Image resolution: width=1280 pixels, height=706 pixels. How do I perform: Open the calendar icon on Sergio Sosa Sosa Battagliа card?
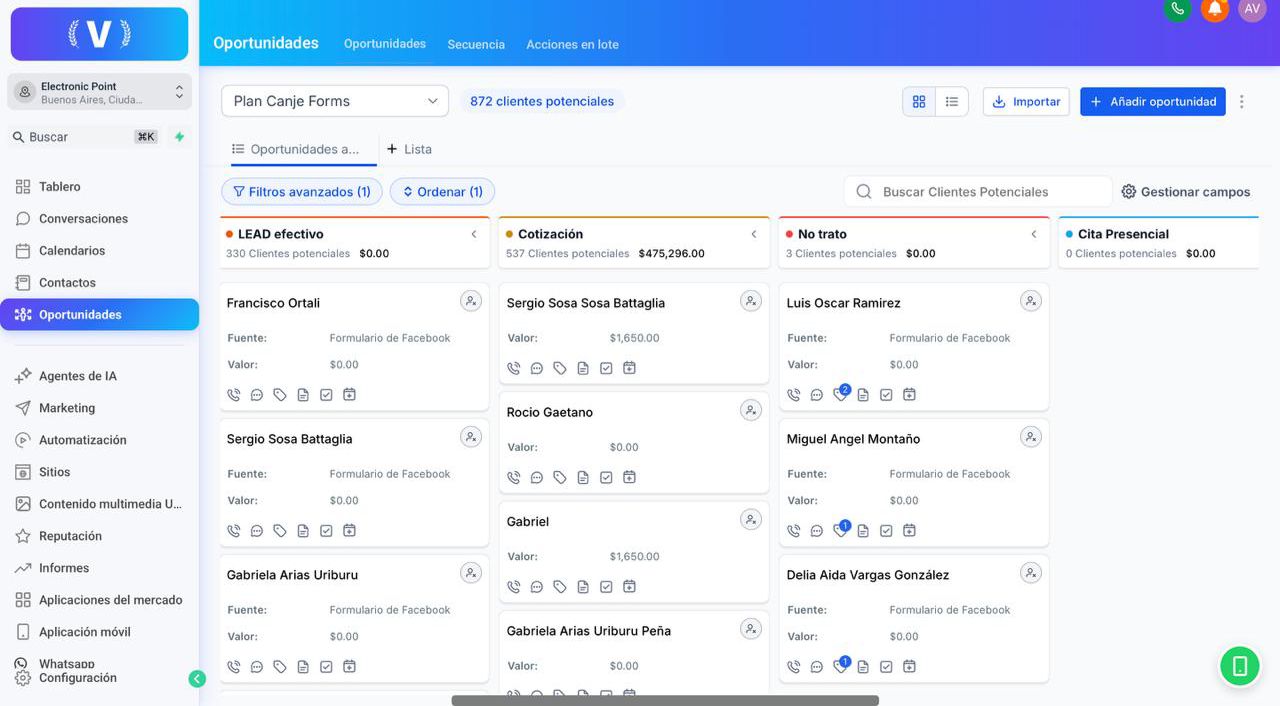point(629,368)
